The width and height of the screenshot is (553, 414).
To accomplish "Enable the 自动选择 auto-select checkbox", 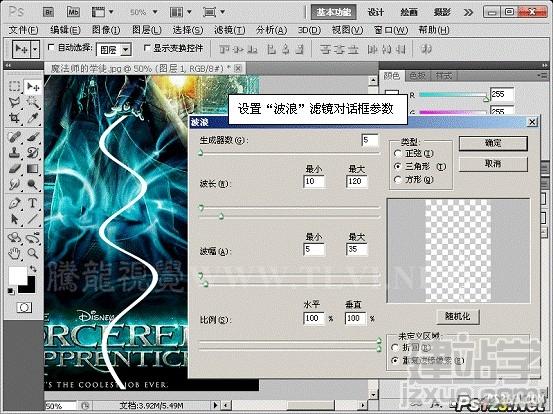I will tap(51, 47).
